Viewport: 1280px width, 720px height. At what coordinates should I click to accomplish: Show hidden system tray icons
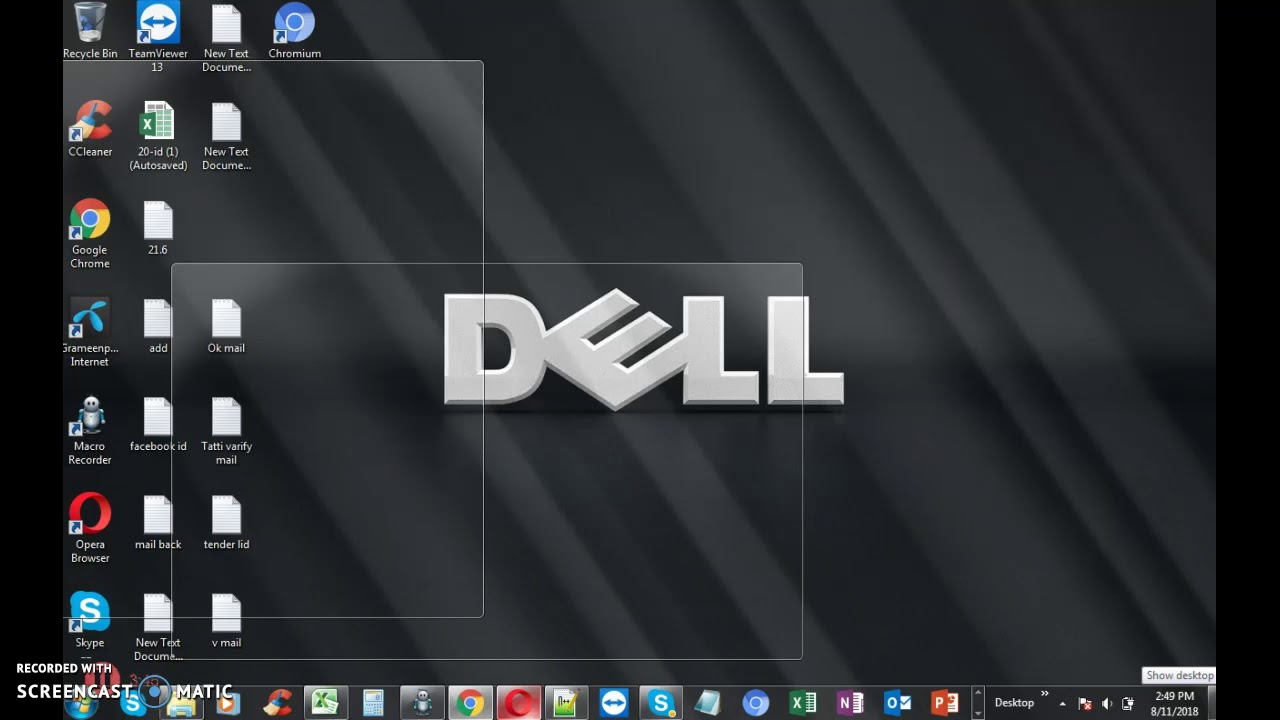pyautogui.click(x=1063, y=704)
